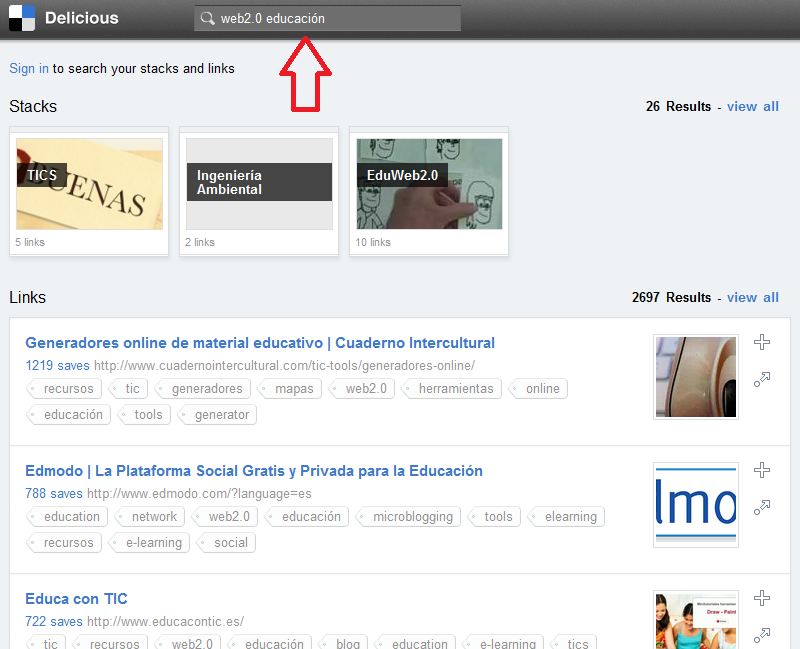Image resolution: width=800 pixels, height=649 pixels.
Task: Open Generadores online de material educativo title
Action: [260, 343]
